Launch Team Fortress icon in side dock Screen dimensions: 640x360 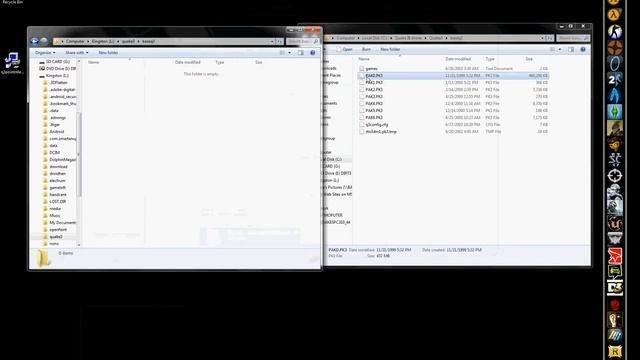tap(614, 47)
